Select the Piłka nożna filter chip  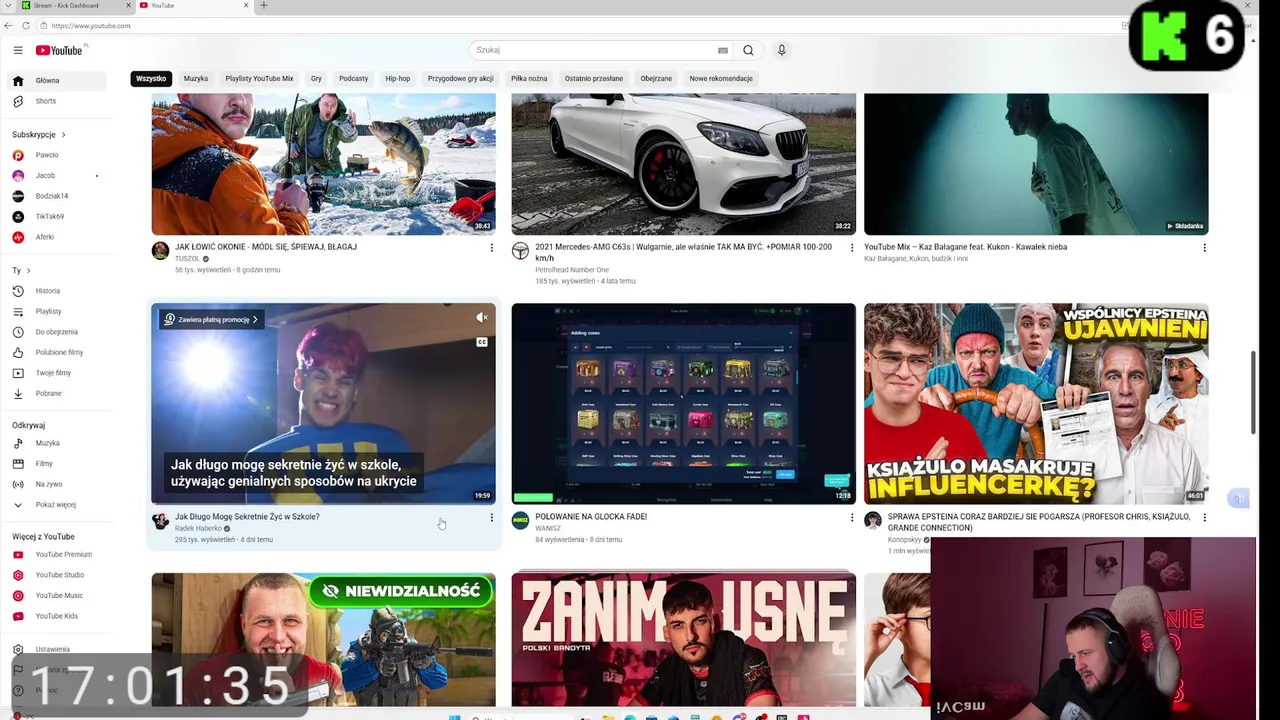[529, 78]
